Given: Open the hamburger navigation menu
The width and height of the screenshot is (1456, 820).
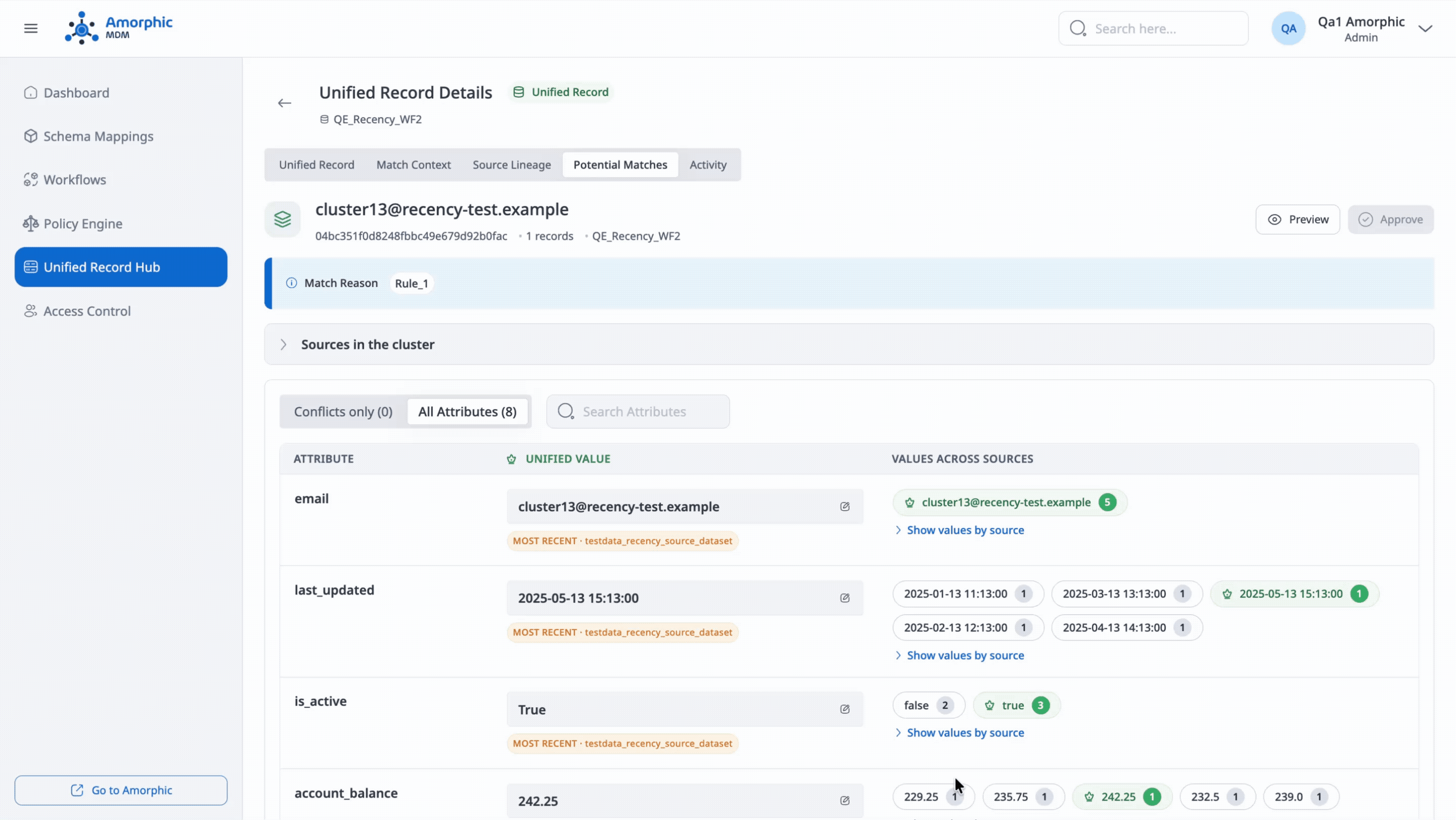Looking at the screenshot, I should [30, 28].
